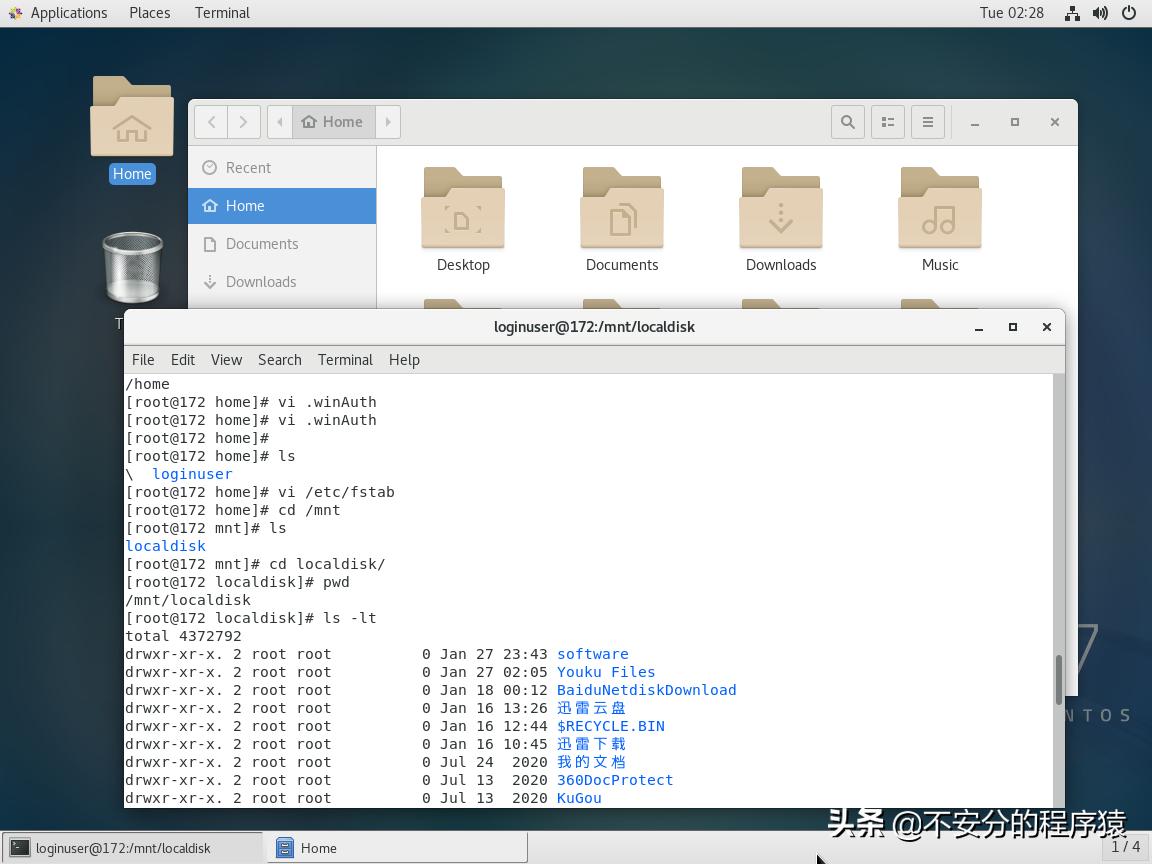Open the file manager hamburger menu
The image size is (1152, 864).
click(x=928, y=122)
